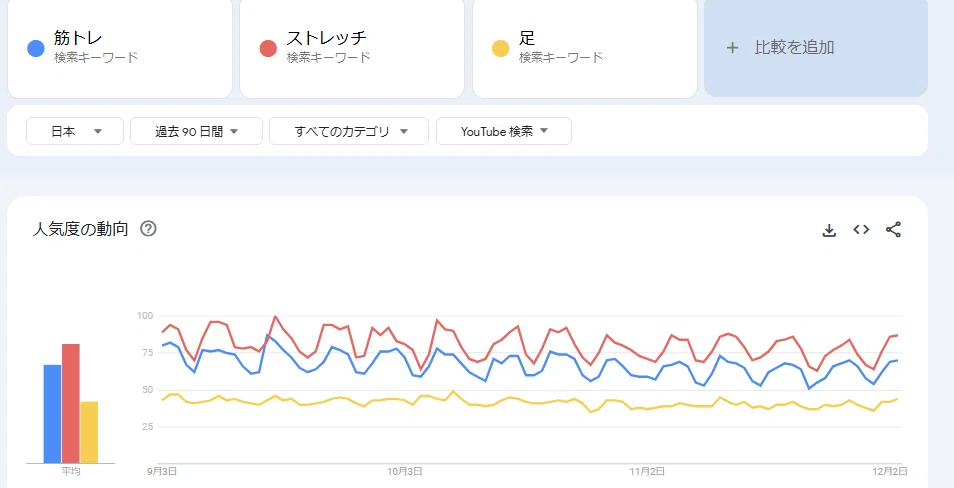Image resolution: width=954 pixels, height=488 pixels.
Task: Add a comparison via 比較を追加
Action: [x=816, y=47]
